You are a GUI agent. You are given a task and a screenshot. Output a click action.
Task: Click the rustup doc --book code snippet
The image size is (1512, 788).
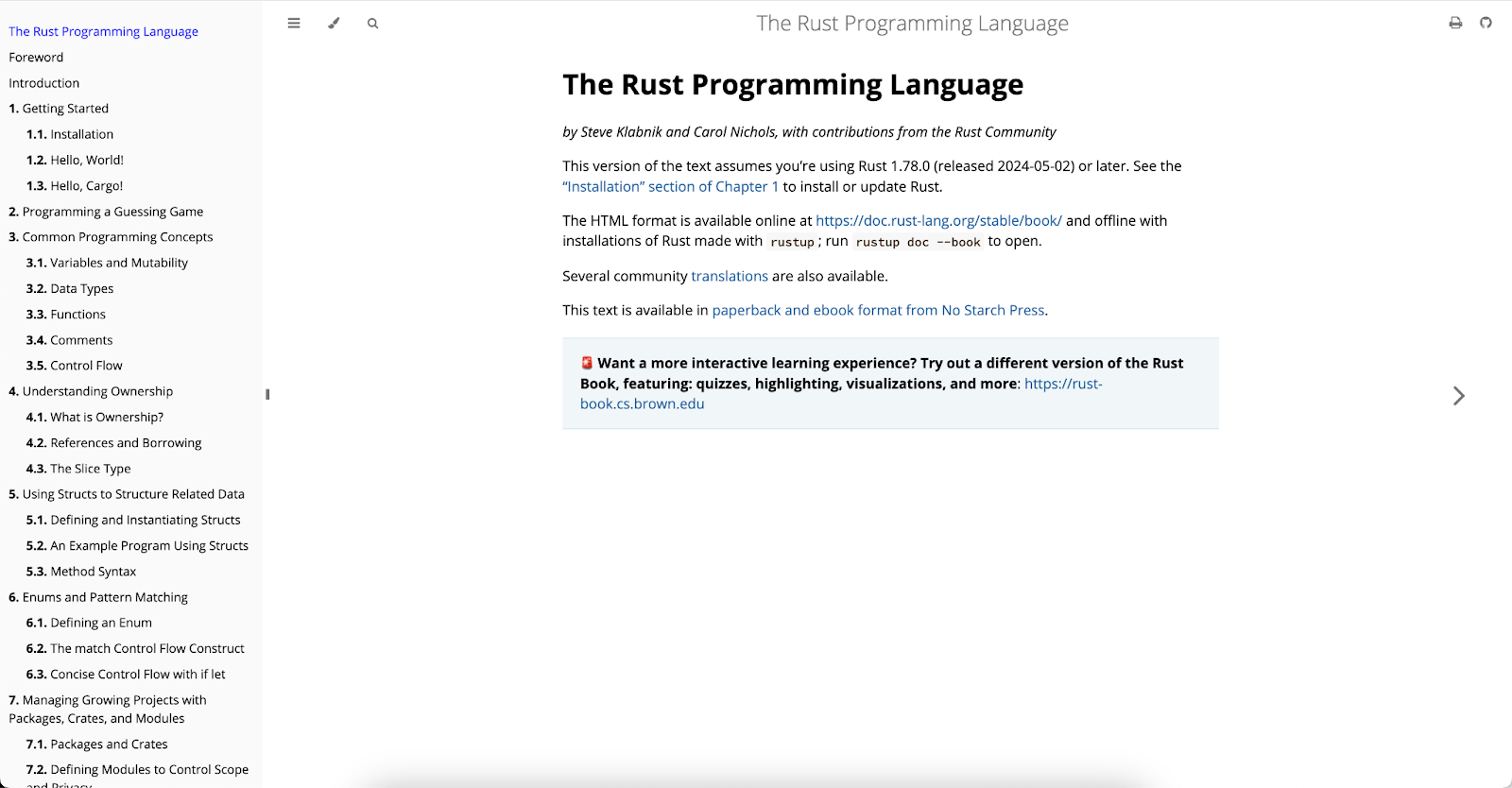919,242
